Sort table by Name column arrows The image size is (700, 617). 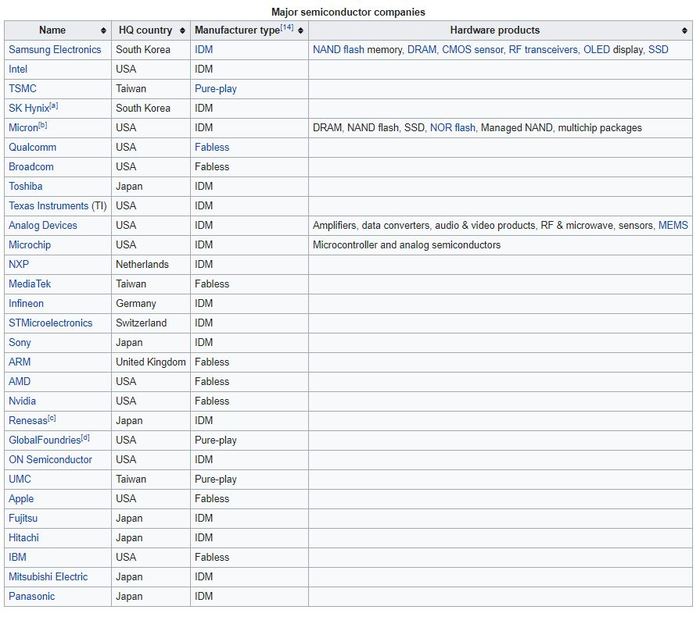102,31
